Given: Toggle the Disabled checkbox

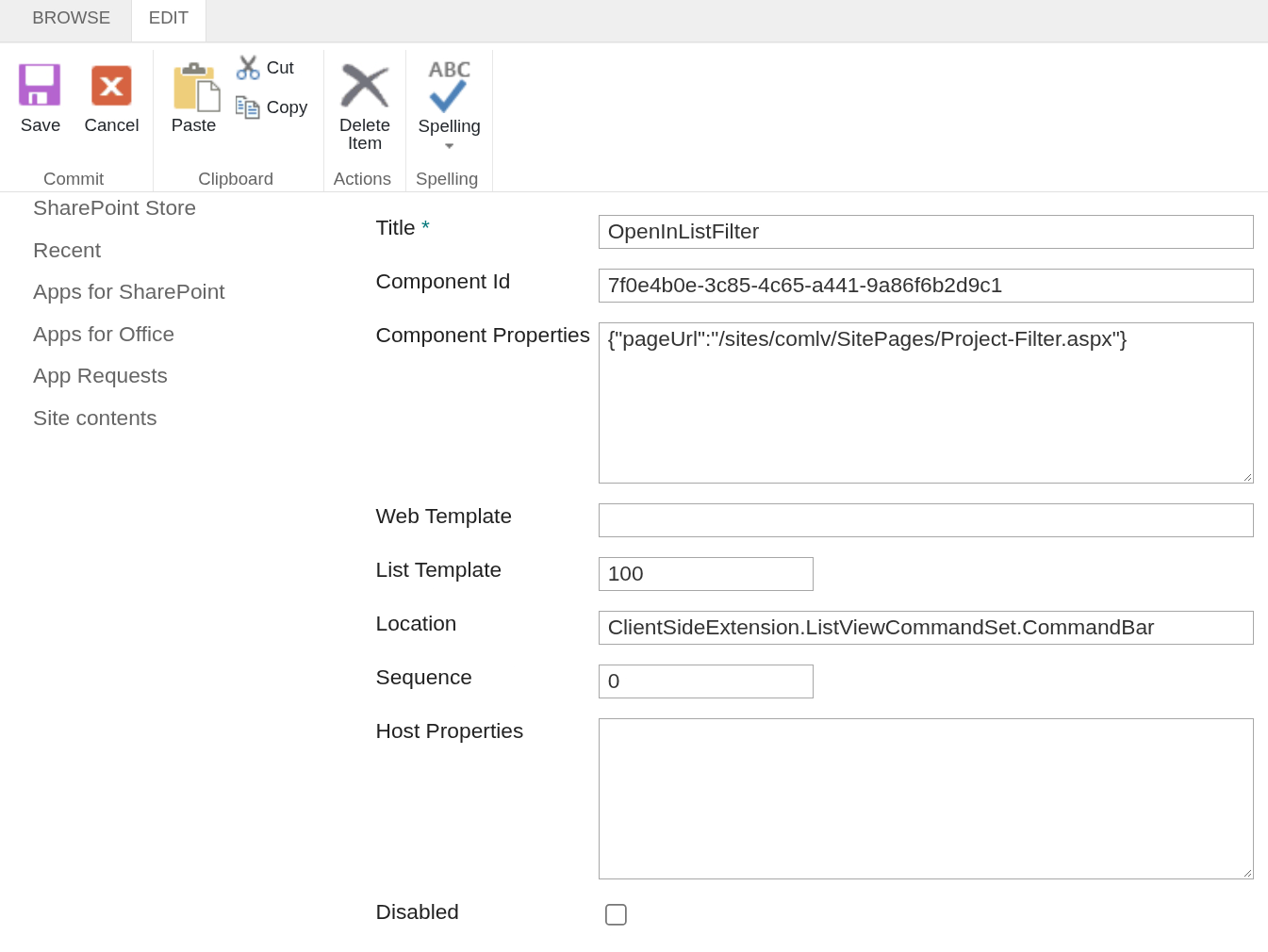Looking at the screenshot, I should (x=616, y=914).
